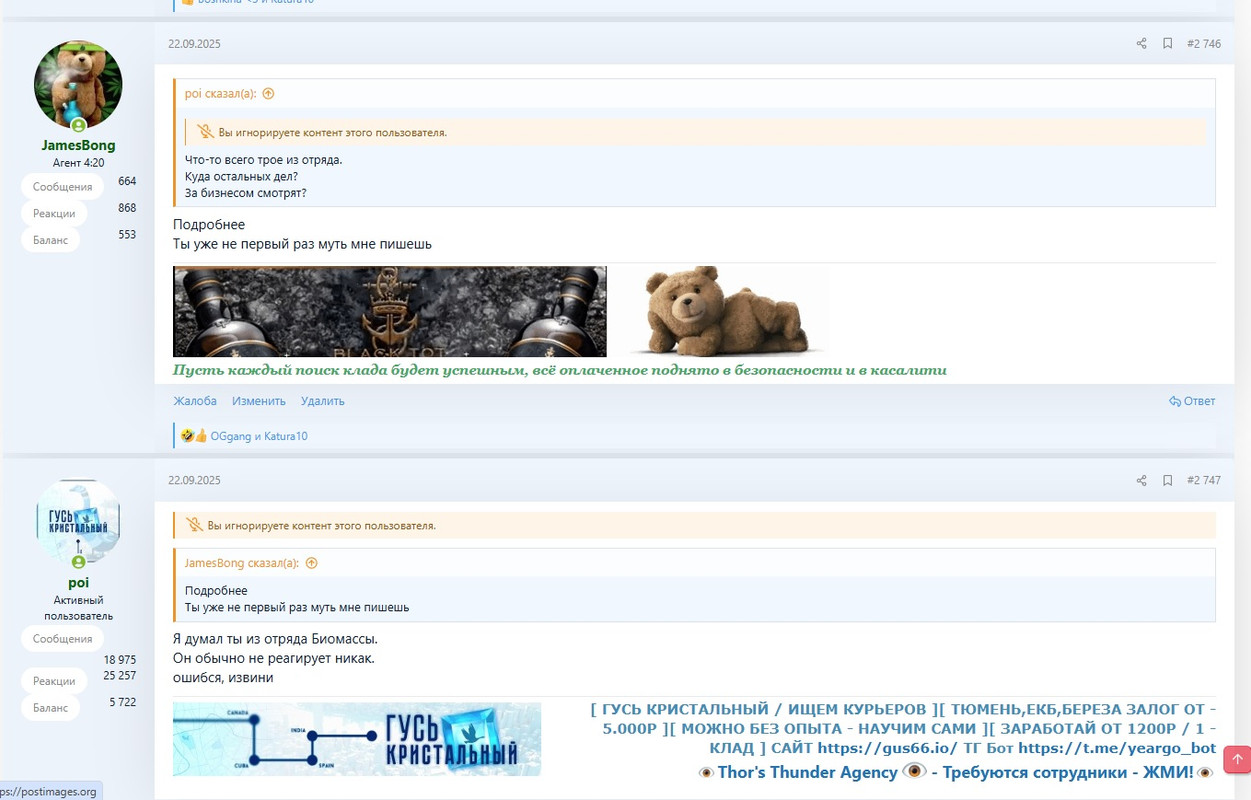
Task: Bookmark post #2 747
Action: coord(1167,480)
